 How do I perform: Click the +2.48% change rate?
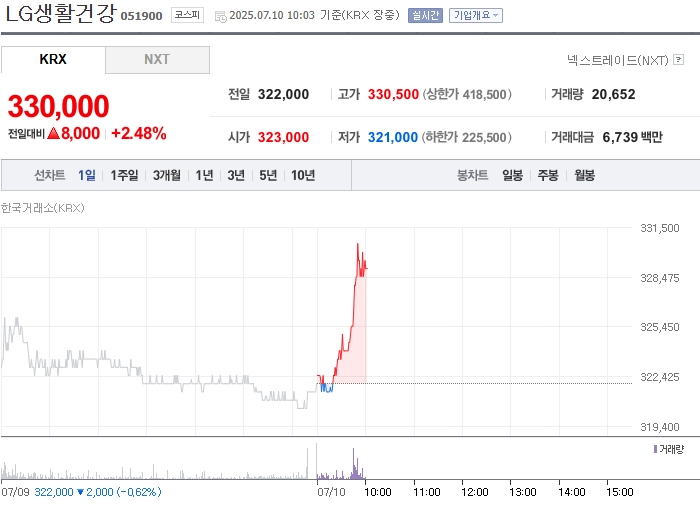(138, 133)
